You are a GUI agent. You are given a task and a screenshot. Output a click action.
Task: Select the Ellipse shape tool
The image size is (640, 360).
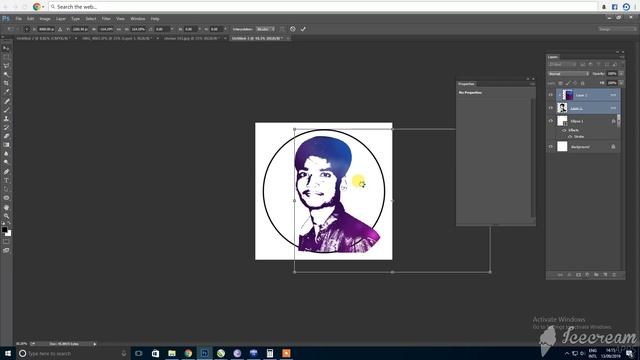[x=6, y=198]
